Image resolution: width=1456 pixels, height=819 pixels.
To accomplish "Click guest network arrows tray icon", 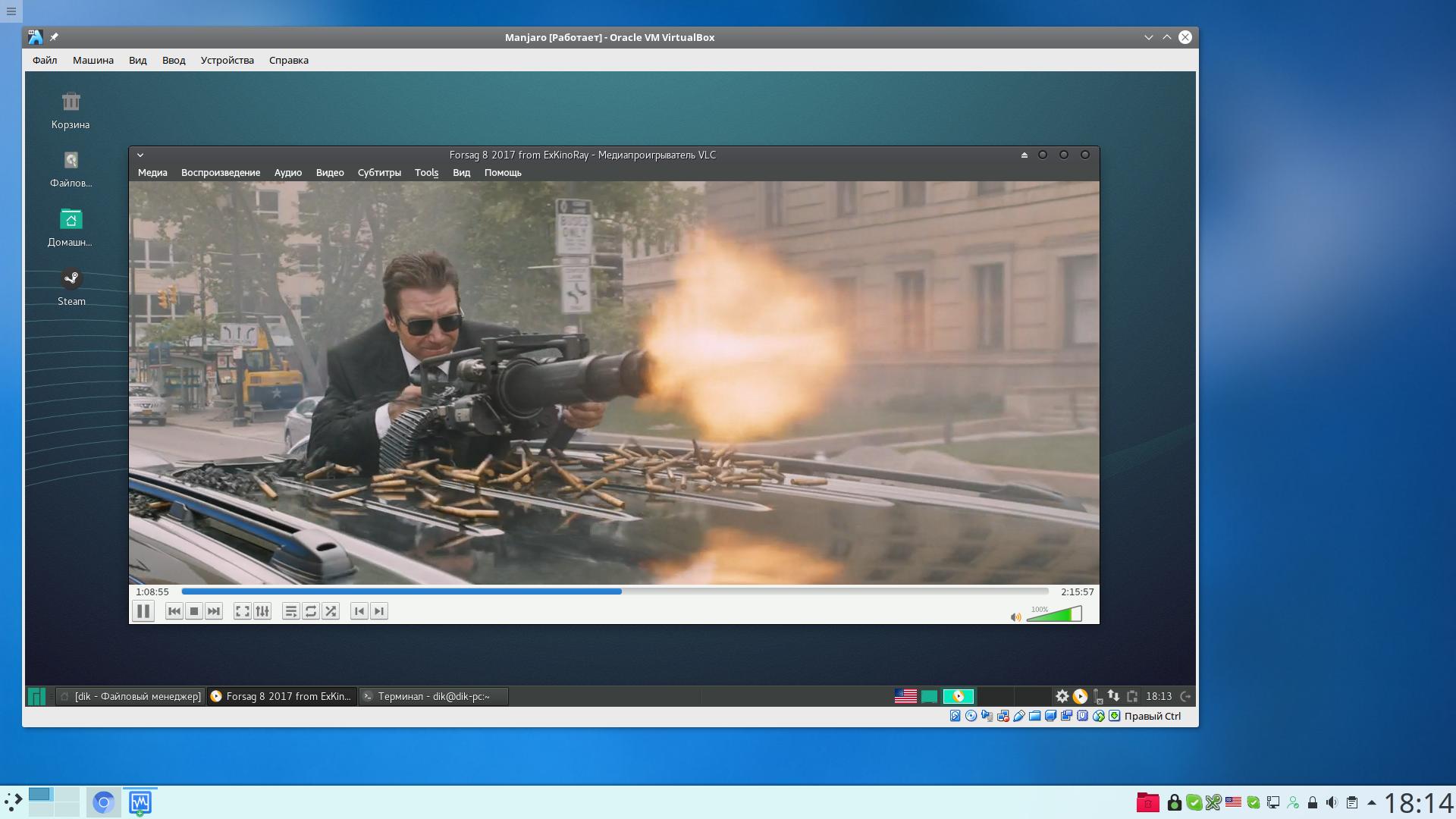I will (1113, 695).
